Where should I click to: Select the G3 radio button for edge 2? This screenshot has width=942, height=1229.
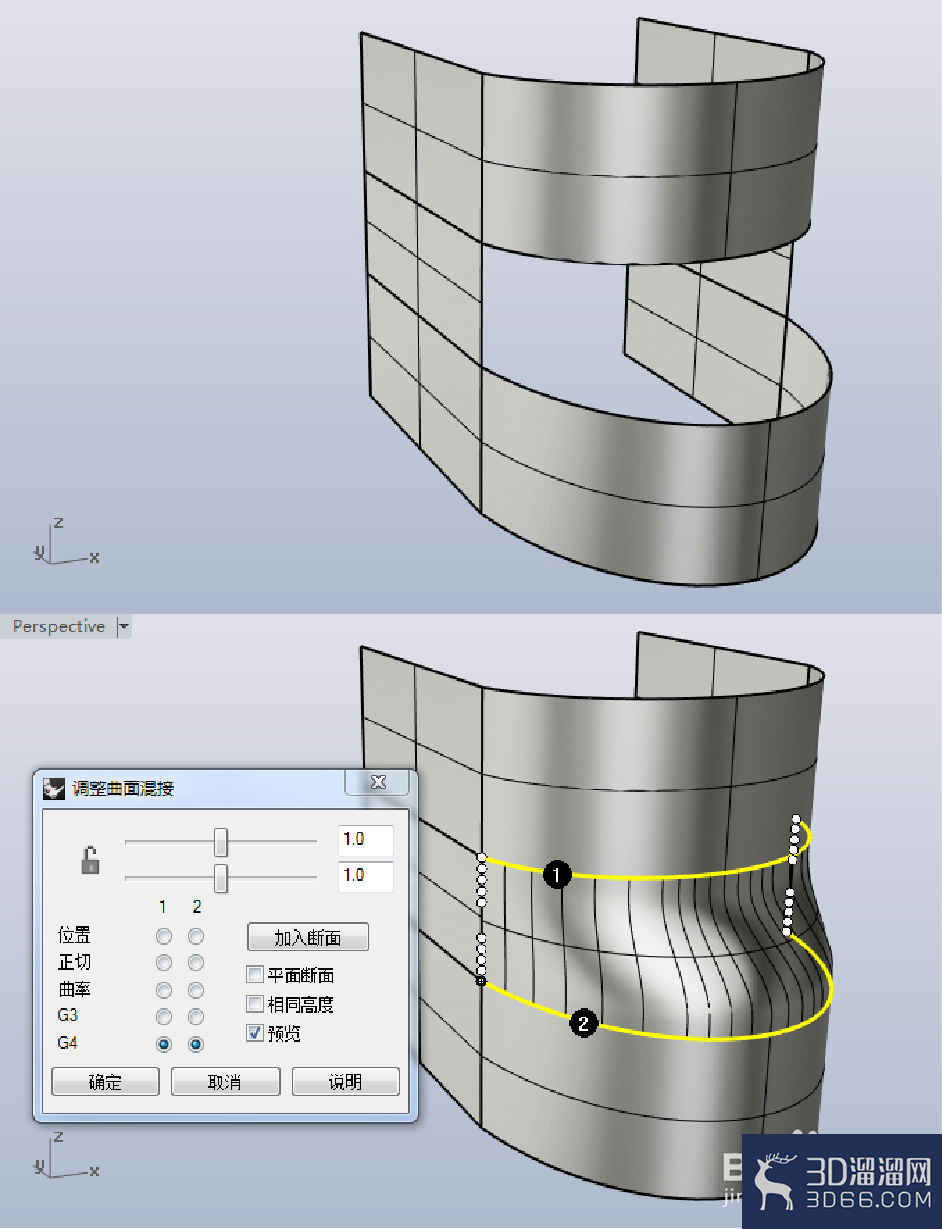click(196, 1017)
